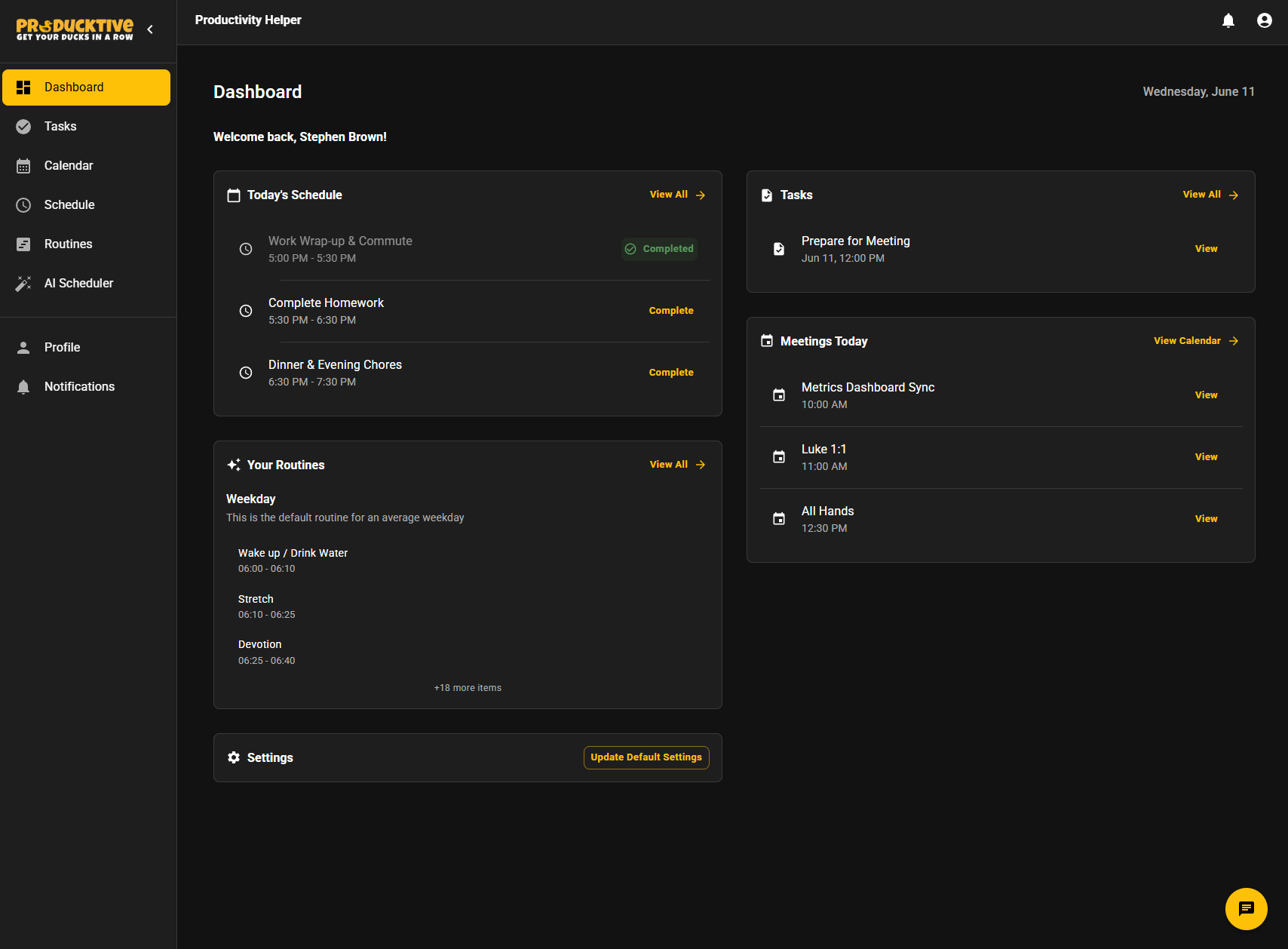Open the AI Scheduler from the sidebar

pos(78,283)
